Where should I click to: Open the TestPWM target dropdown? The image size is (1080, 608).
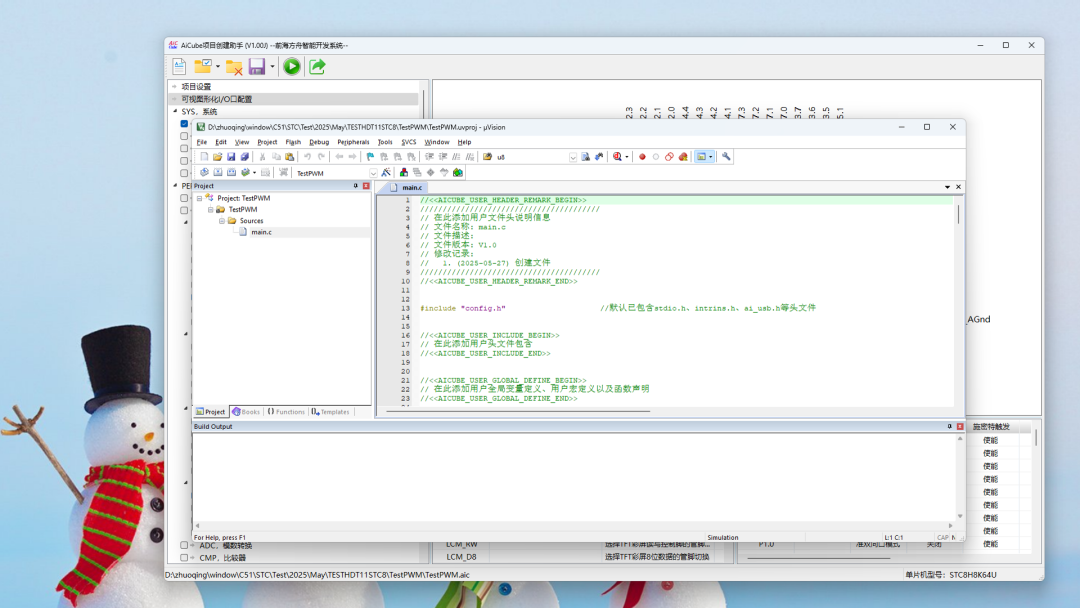(374, 173)
